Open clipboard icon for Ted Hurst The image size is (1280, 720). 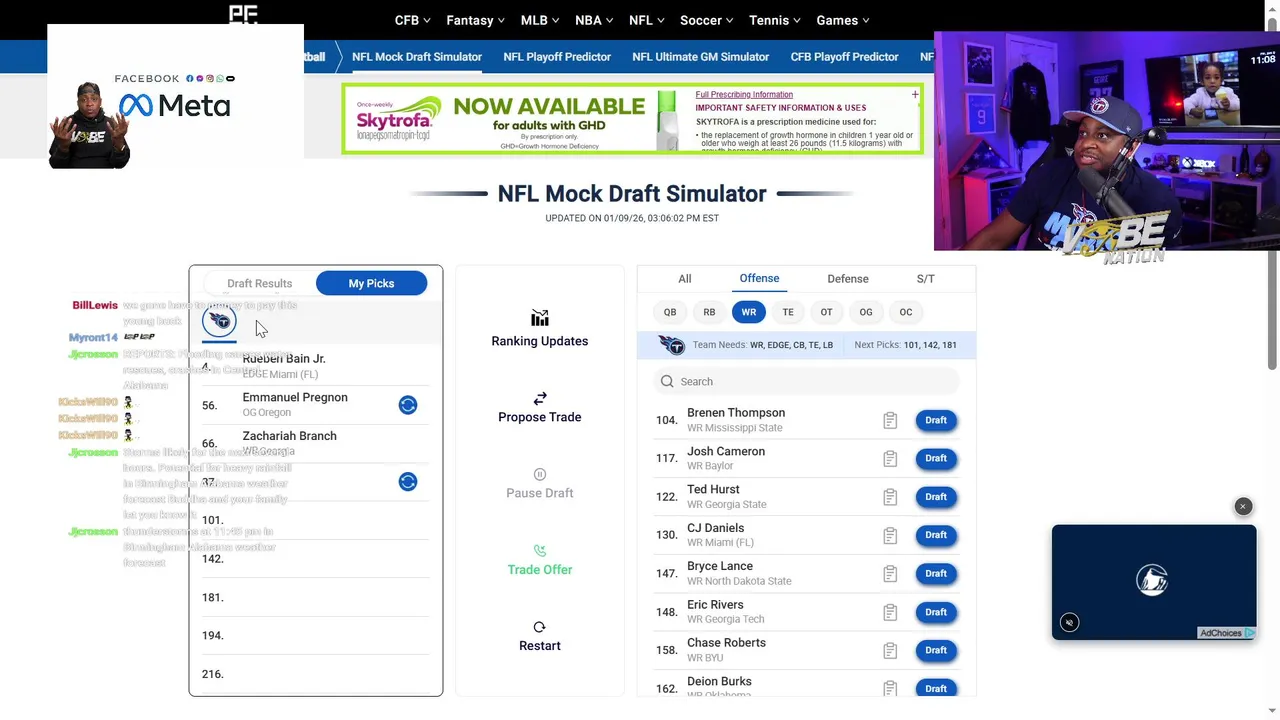[890, 497]
